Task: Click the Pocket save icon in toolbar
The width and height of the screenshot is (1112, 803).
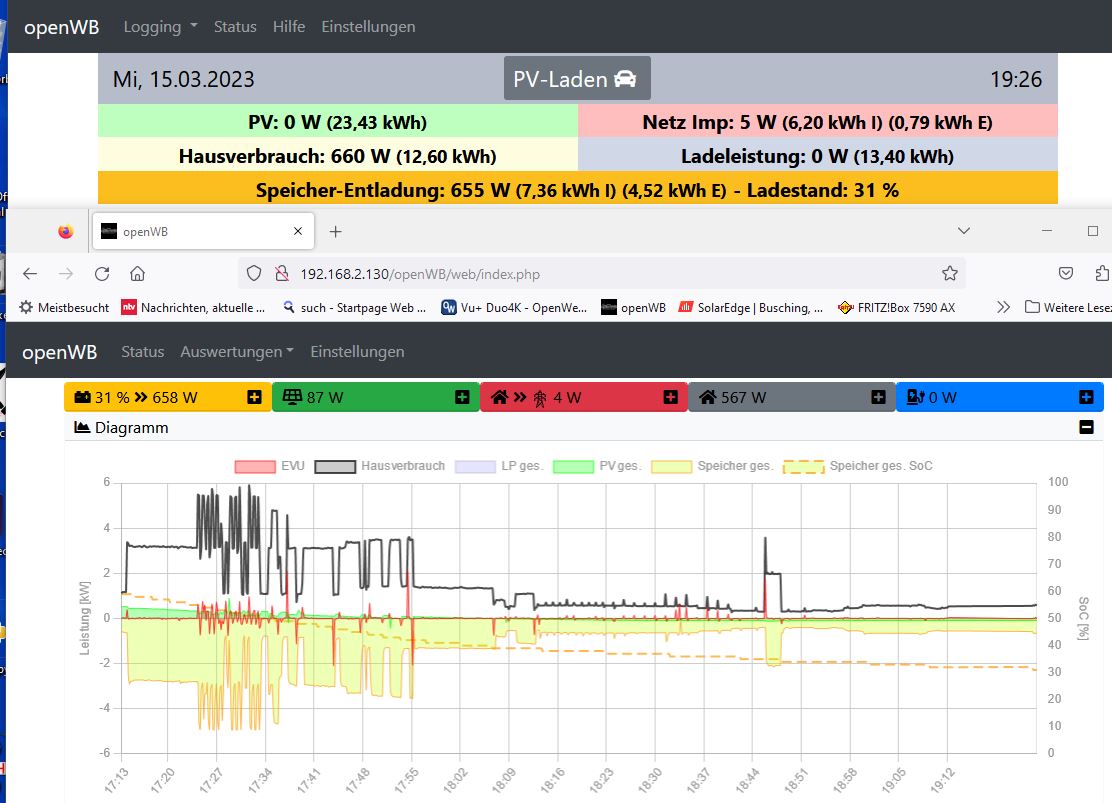Action: (x=1066, y=273)
